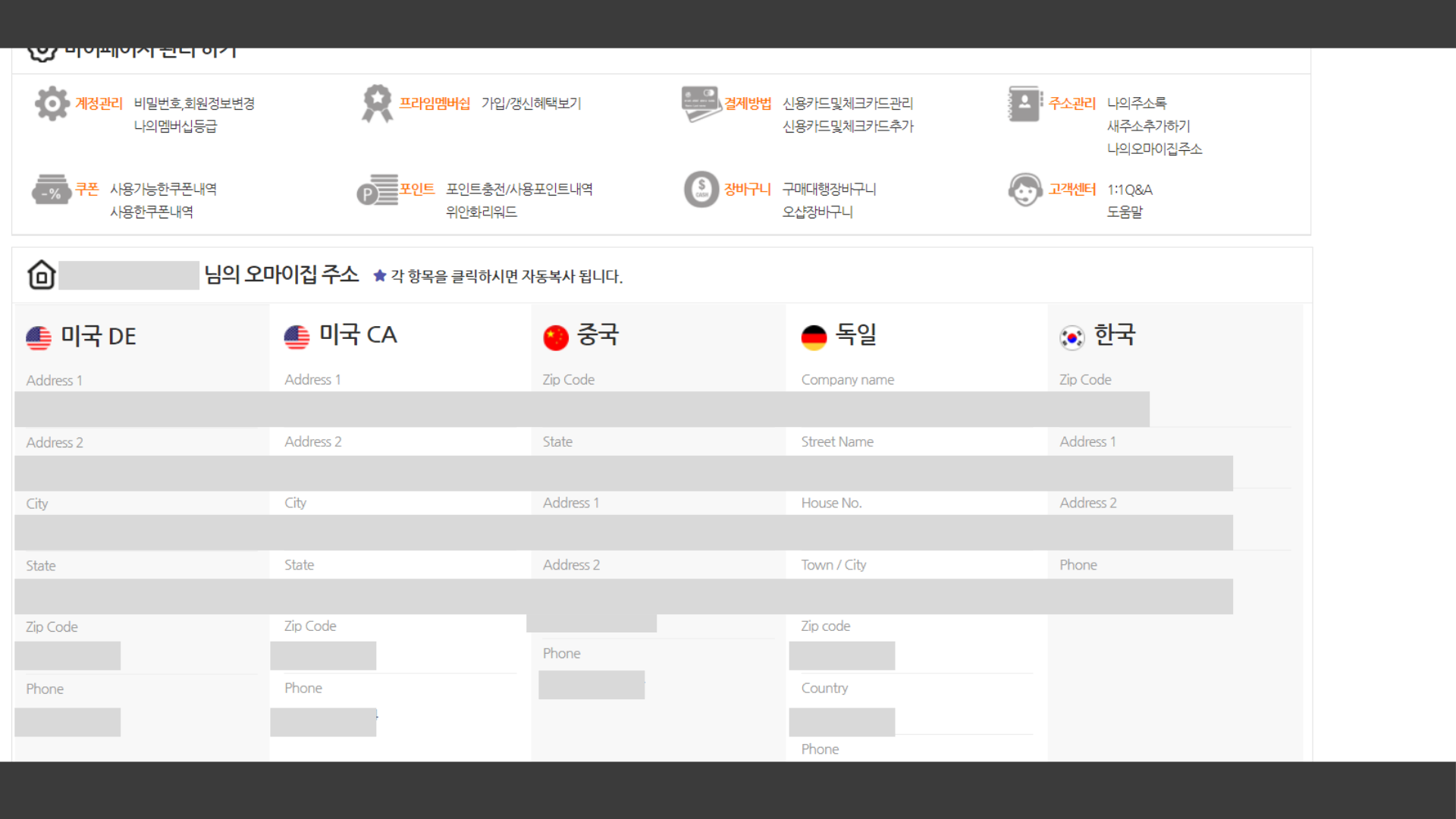Screen dimensions: 1456x819
Task: Open the 고객센터 section
Action: coord(1072,189)
